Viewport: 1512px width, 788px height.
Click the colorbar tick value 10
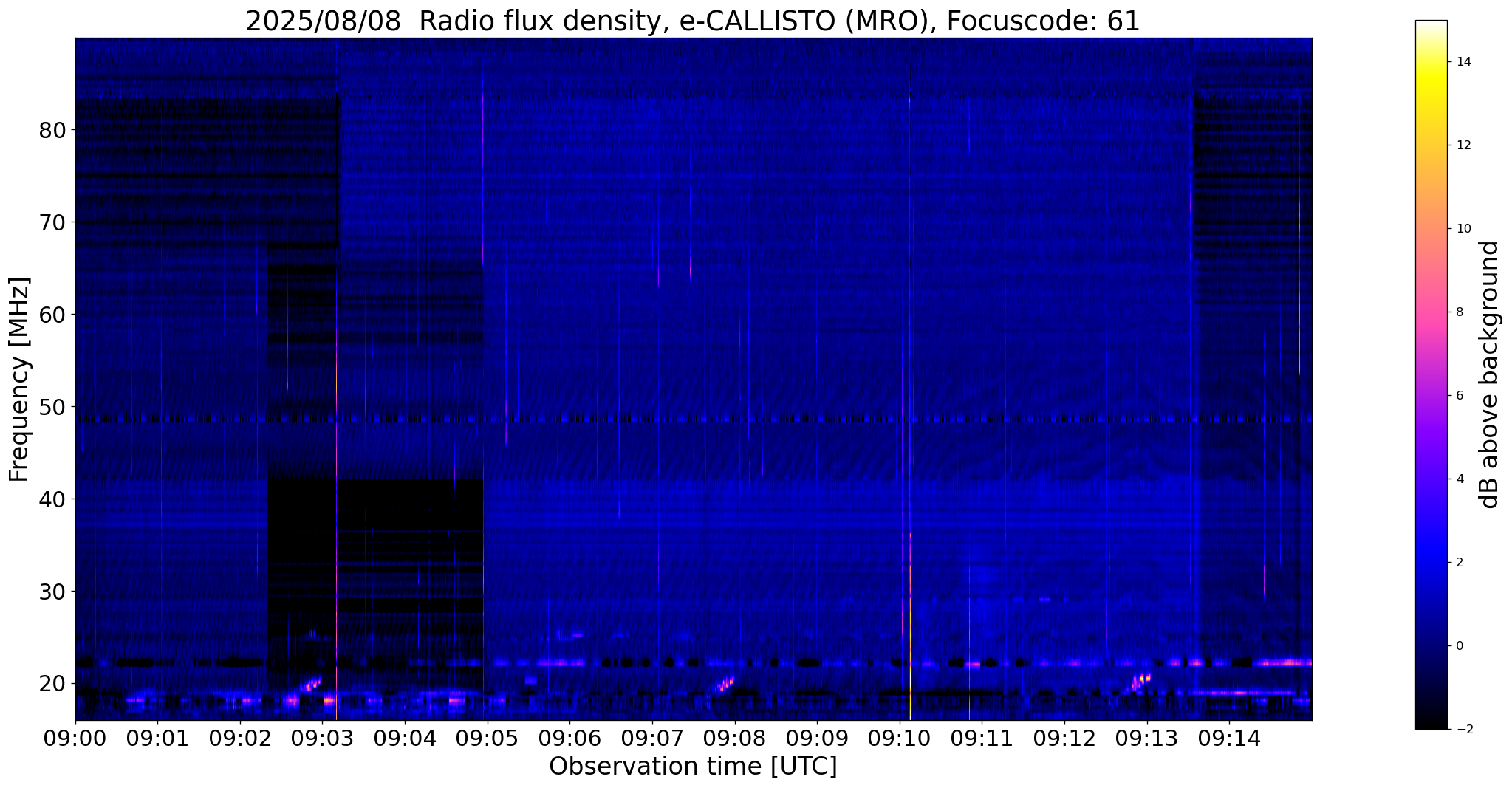point(1463,229)
